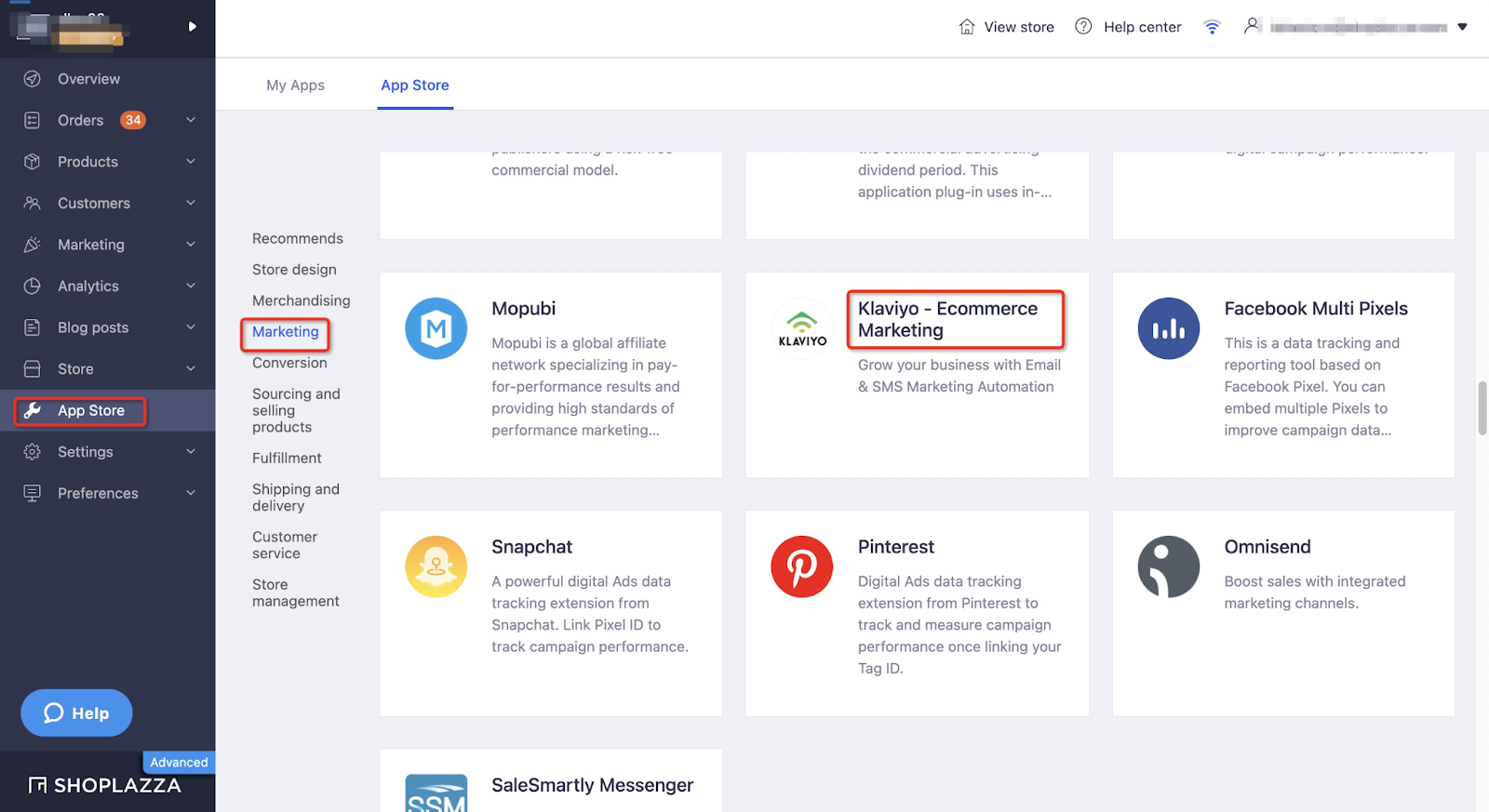Open the account dropdown arrow
Viewport: 1489px width, 812px height.
point(1463,27)
